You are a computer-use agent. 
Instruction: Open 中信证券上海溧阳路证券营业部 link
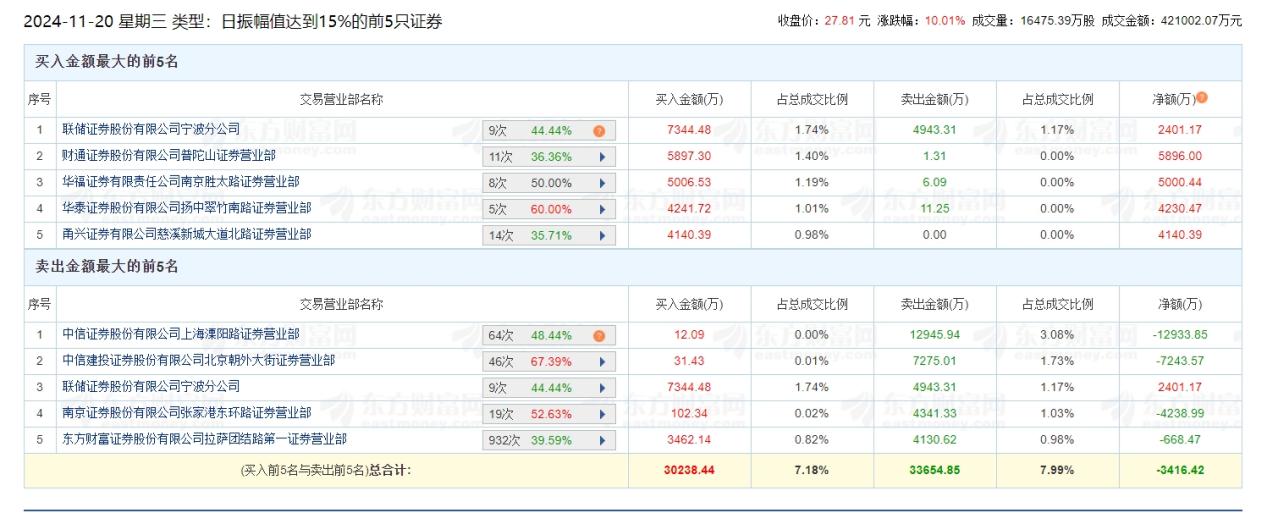tap(180, 334)
